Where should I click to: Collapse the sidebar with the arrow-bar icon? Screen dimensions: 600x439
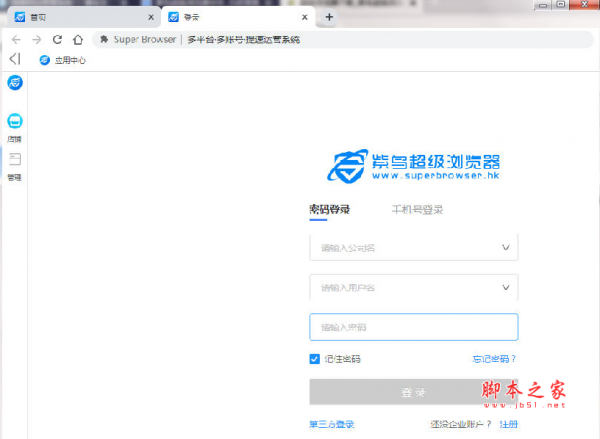coord(15,59)
